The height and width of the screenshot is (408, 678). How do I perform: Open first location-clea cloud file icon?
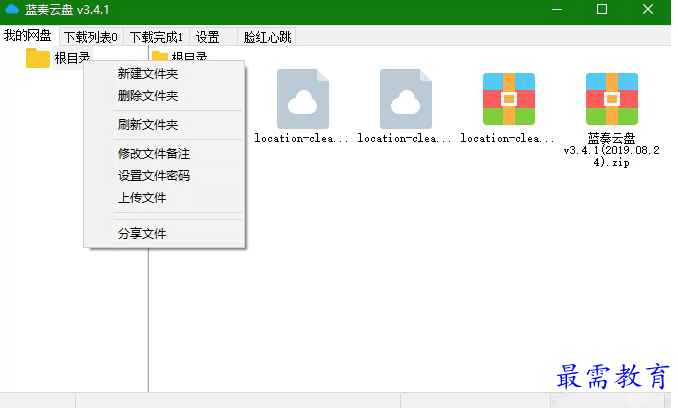[x=303, y=99]
